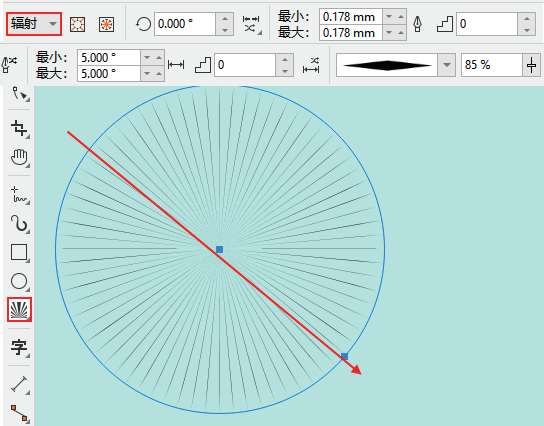
Task: Increase the rotation angle value
Action: [224, 18]
